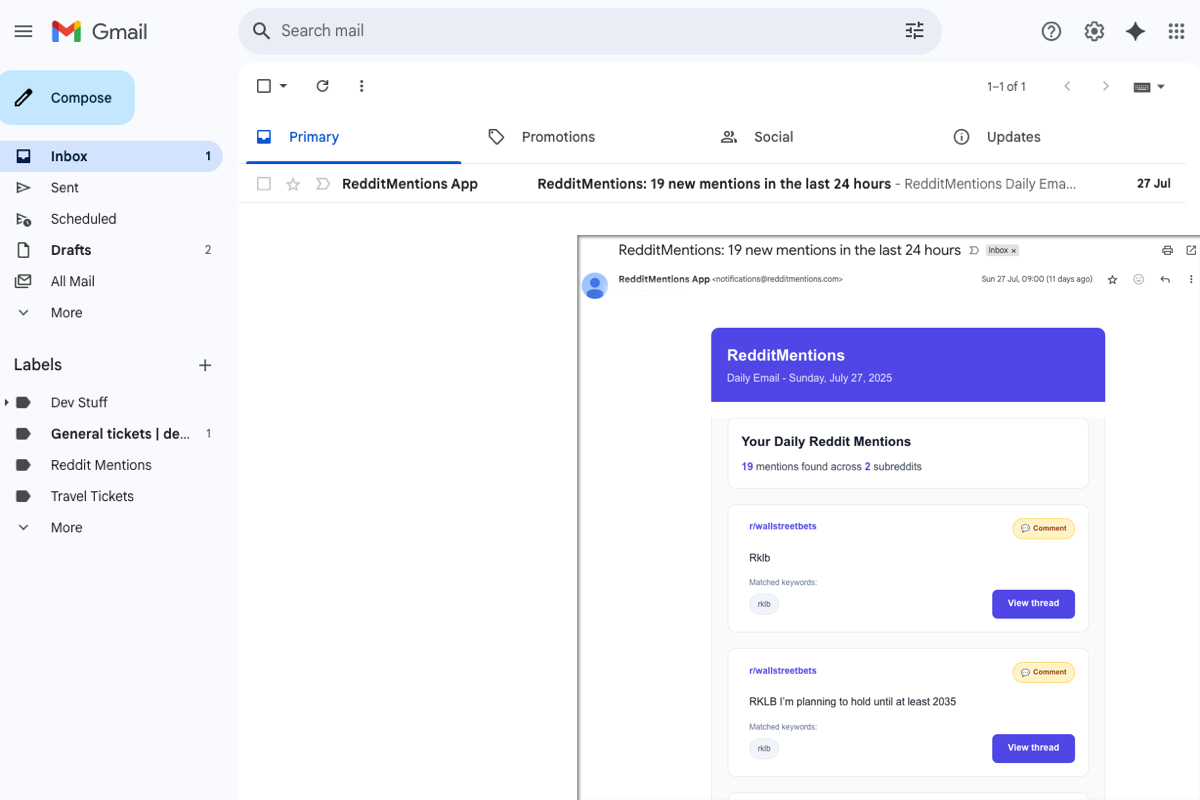Image resolution: width=1200 pixels, height=800 pixels.
Task: Remove Inbox label from the email
Action: click(x=1013, y=251)
